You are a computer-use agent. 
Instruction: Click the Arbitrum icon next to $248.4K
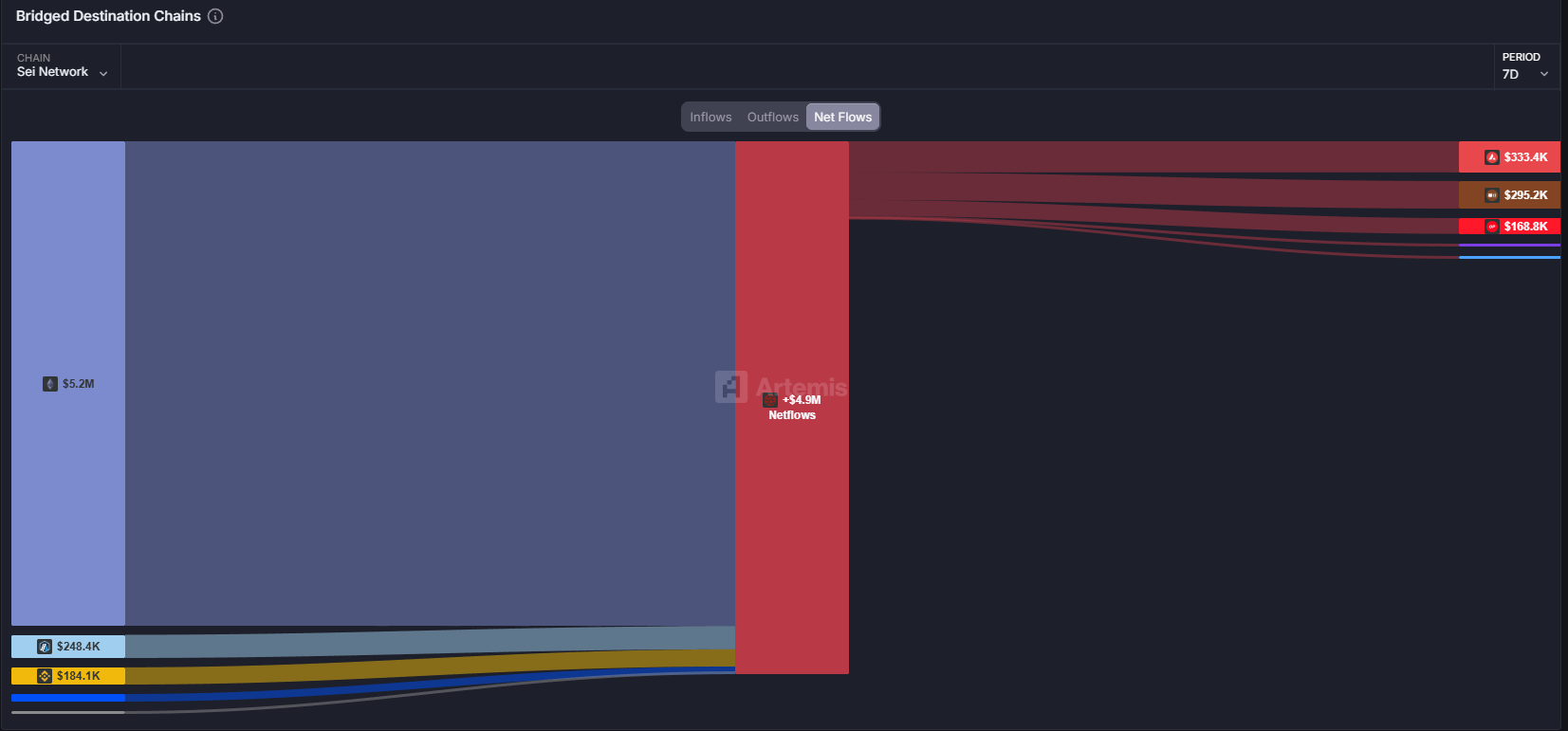point(45,647)
